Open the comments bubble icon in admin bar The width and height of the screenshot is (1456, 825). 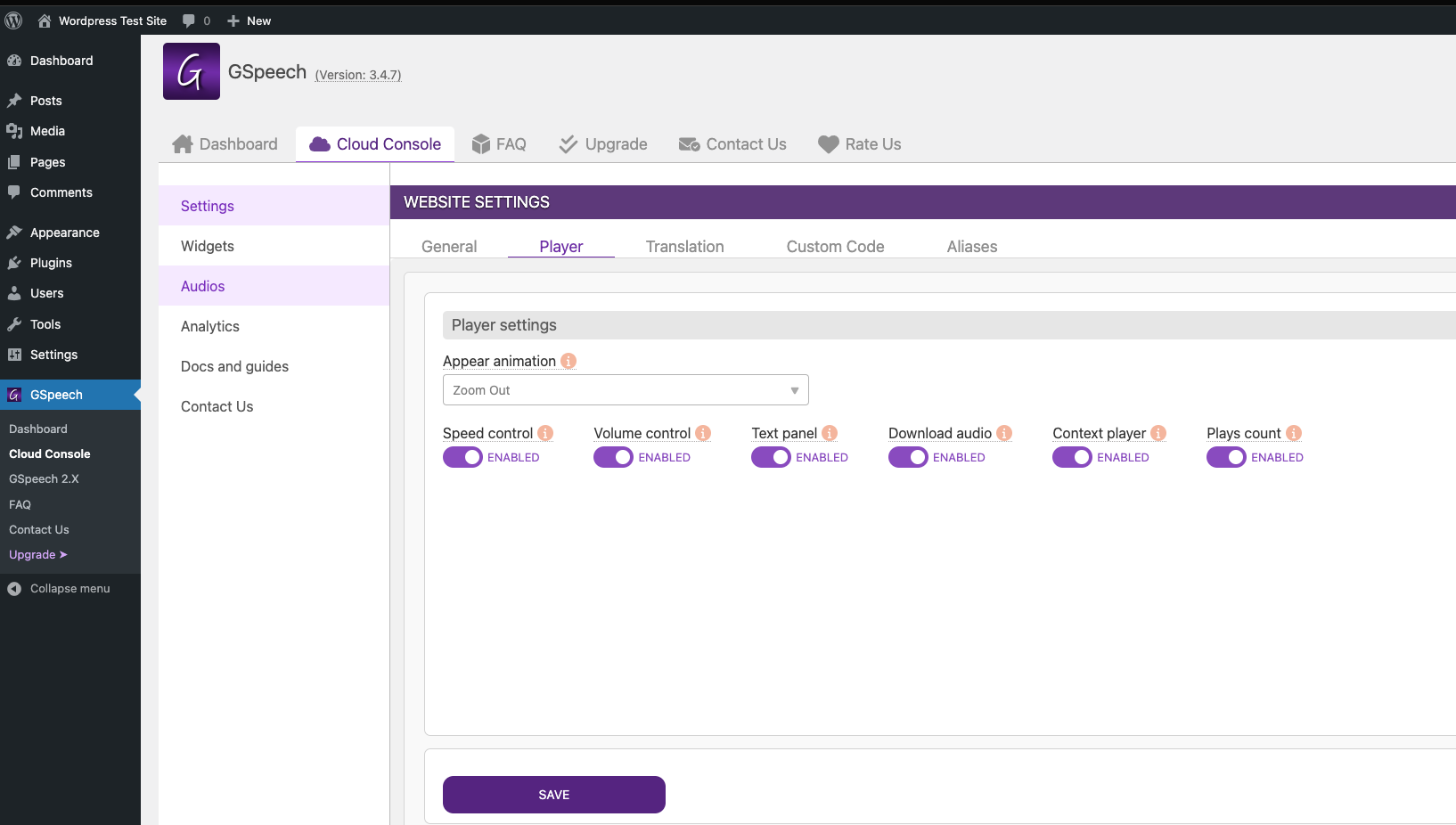point(189,20)
